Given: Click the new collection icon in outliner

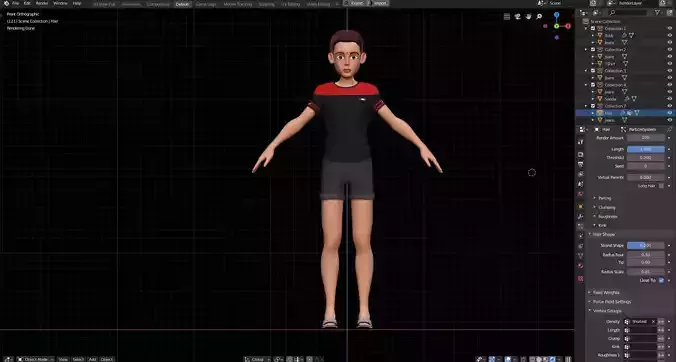Looking at the screenshot, I should [670, 13].
